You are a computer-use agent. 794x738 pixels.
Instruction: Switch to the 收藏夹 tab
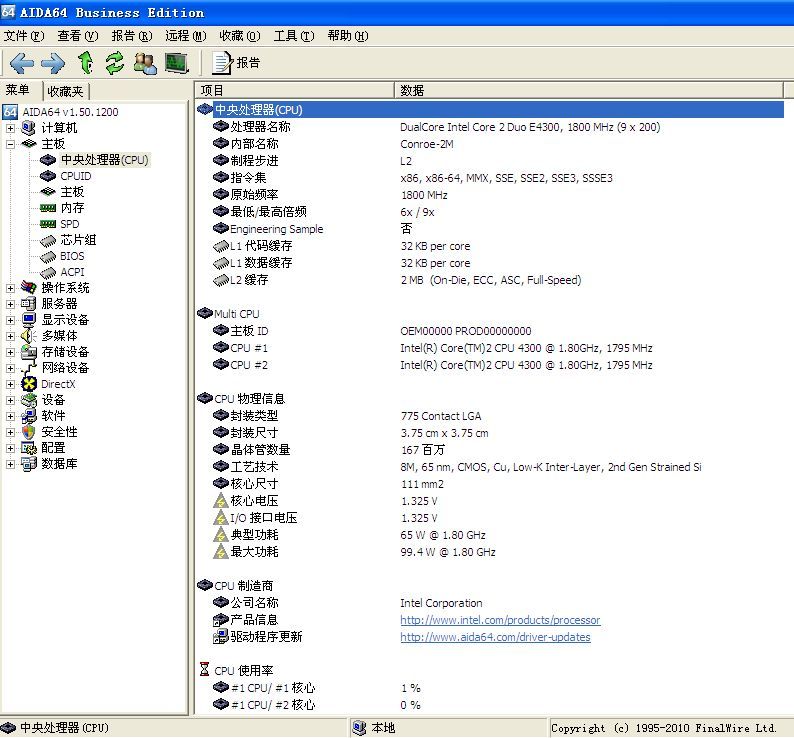[65, 91]
